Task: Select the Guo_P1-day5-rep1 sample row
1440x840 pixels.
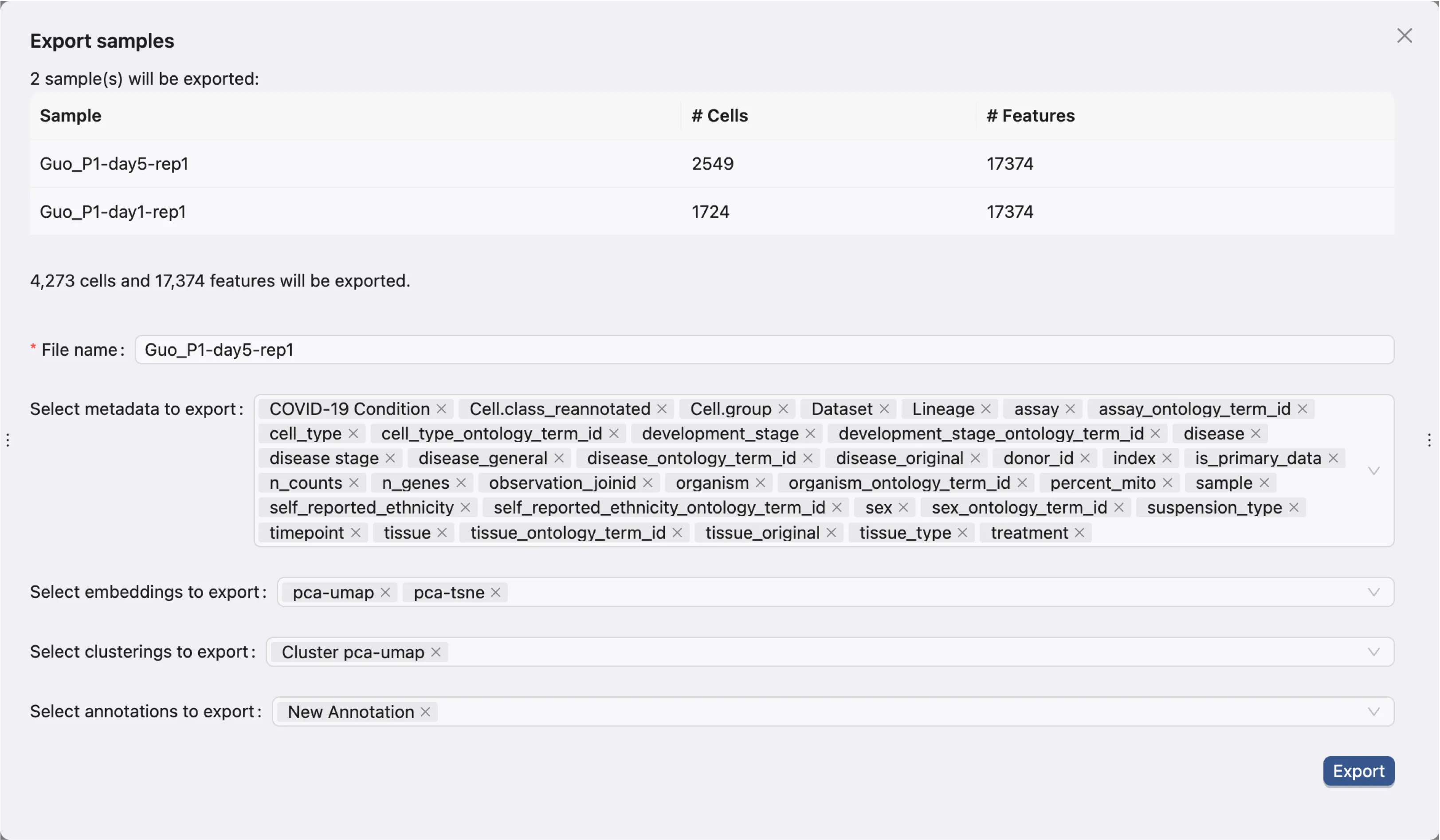Action: [712, 164]
